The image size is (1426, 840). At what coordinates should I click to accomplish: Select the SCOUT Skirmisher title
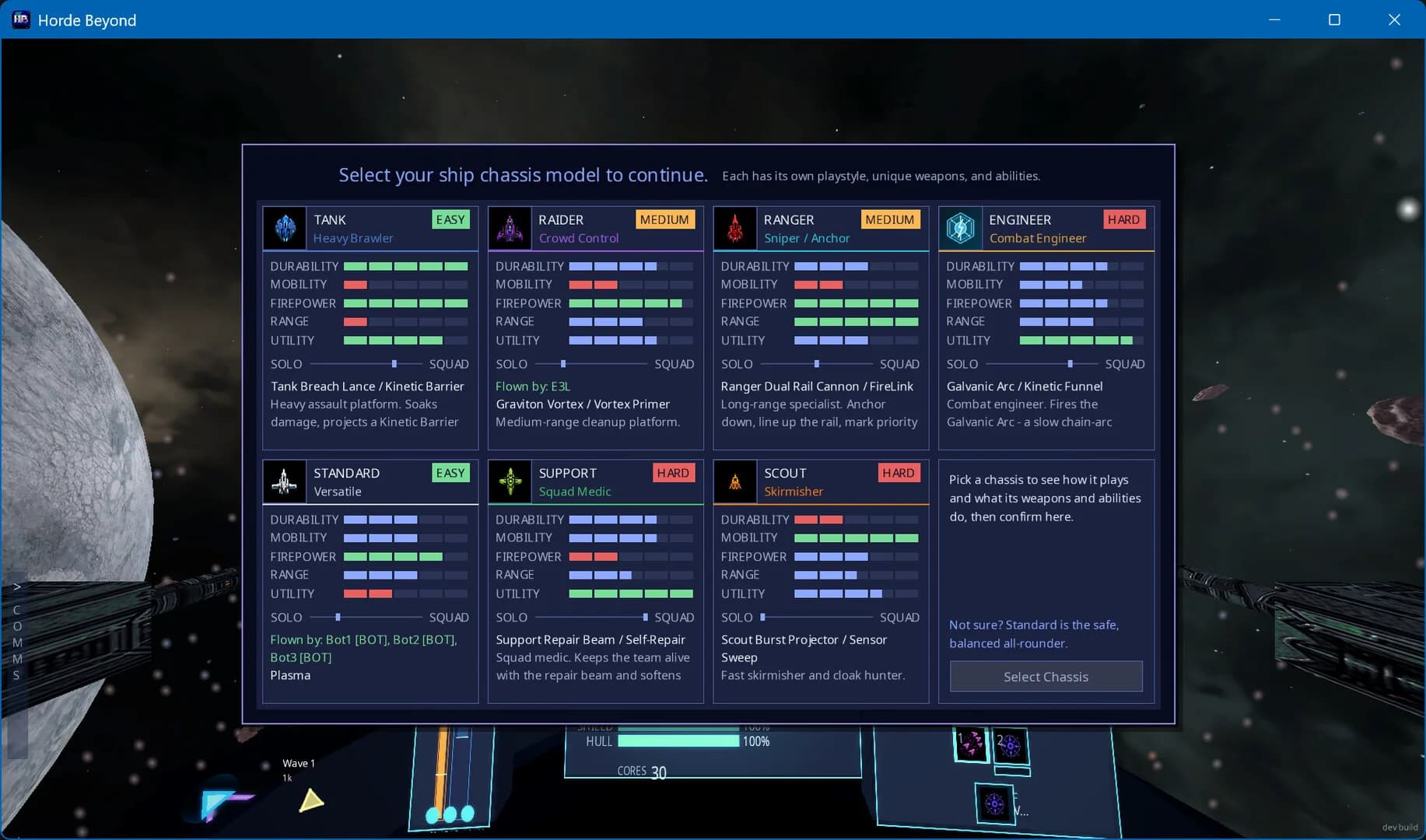click(x=794, y=482)
